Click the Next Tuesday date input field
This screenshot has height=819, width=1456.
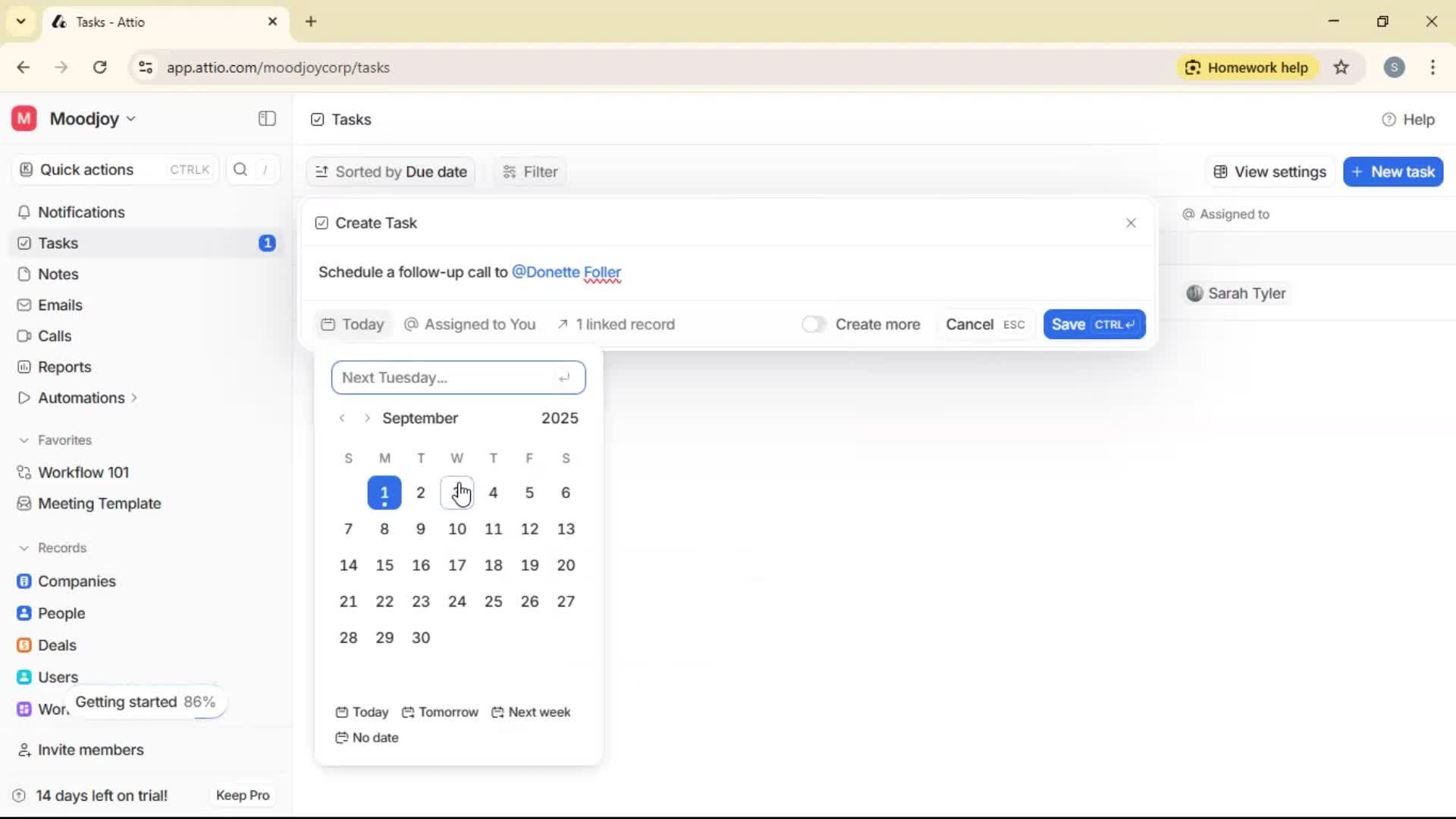[458, 377]
